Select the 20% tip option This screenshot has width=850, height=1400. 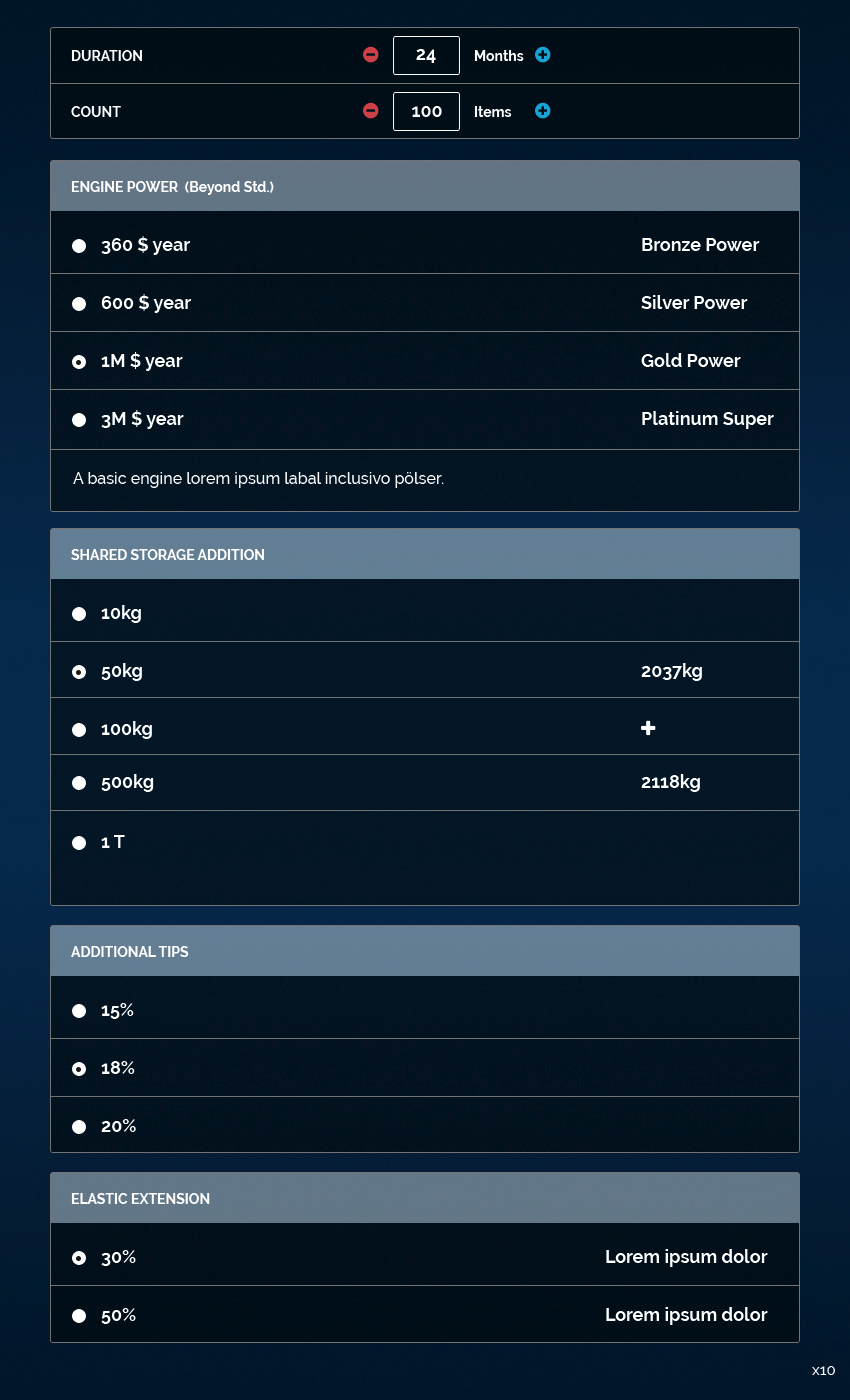[x=79, y=1127]
